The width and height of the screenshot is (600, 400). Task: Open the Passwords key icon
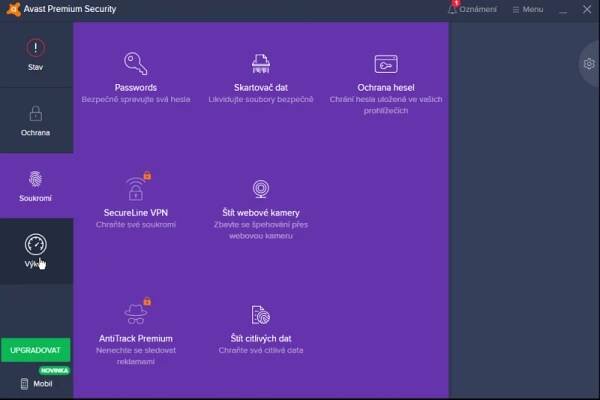pyautogui.click(x=135, y=64)
